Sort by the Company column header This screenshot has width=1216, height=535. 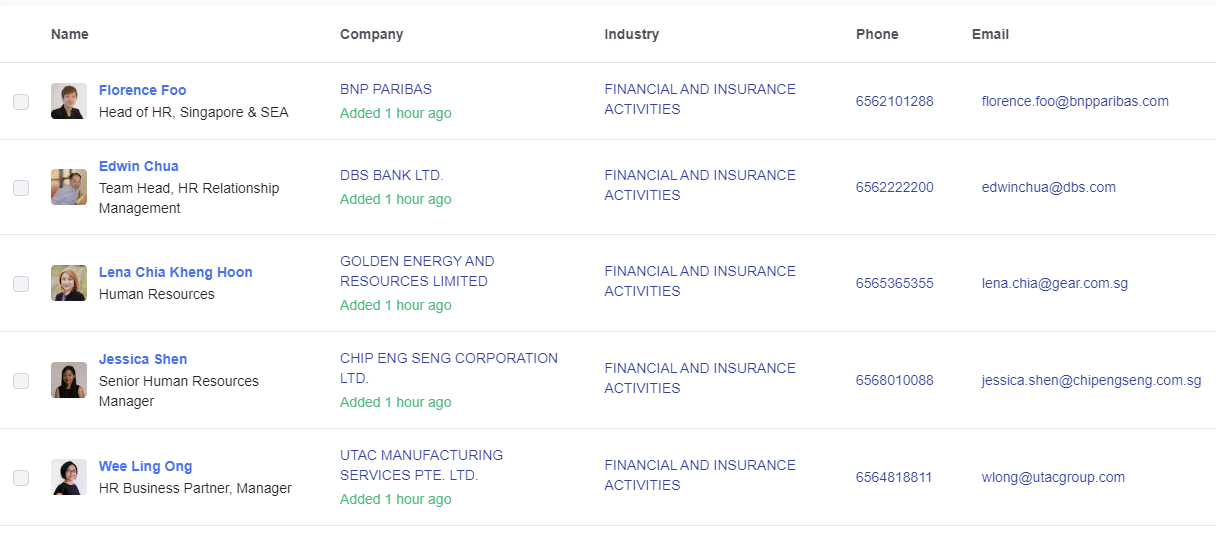click(x=371, y=34)
